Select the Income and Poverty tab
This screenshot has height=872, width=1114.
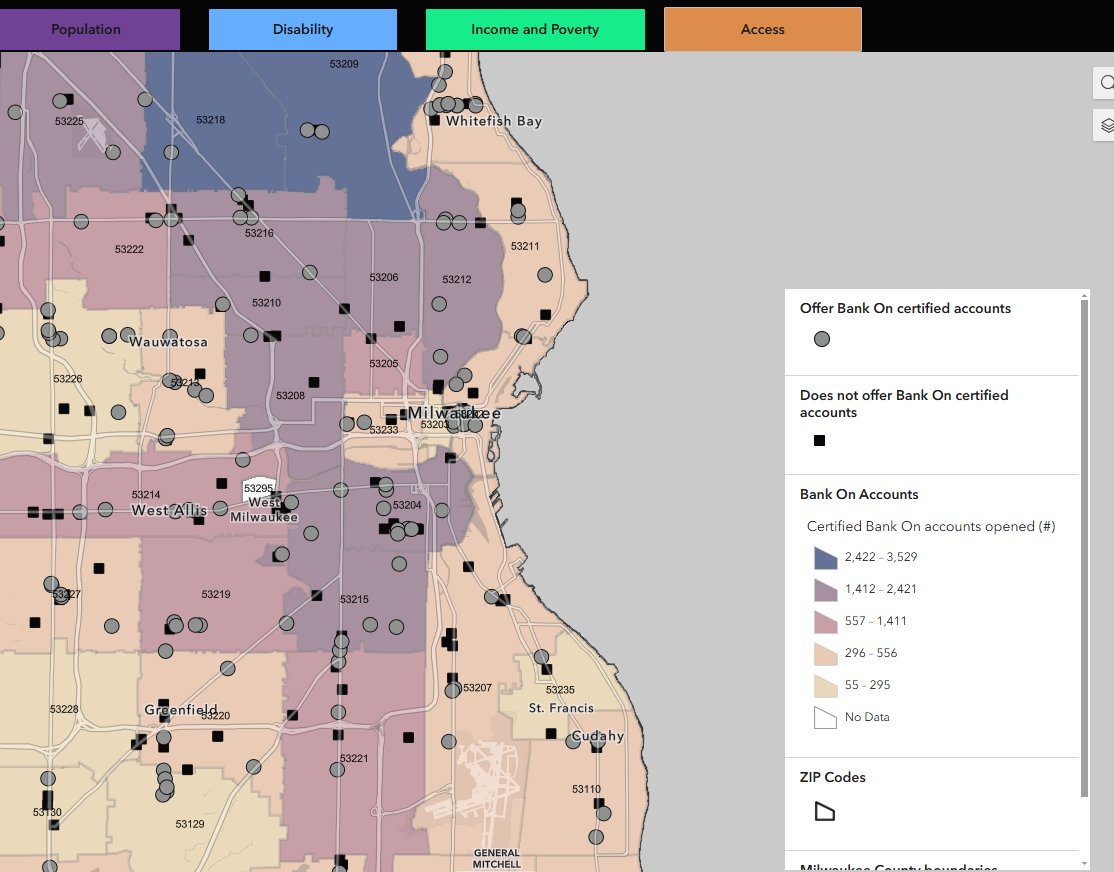[535, 30]
